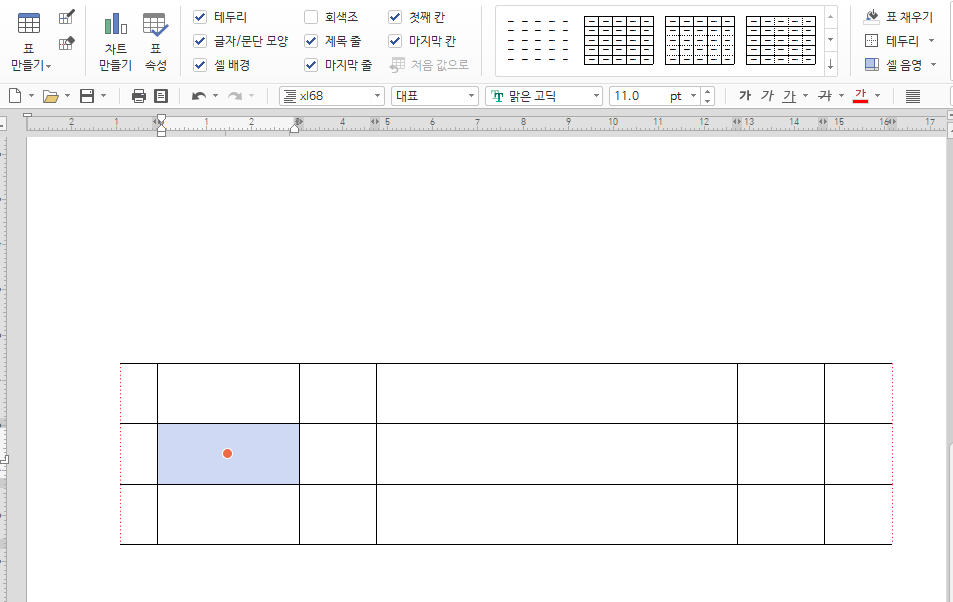Select the draw table pencil icon
Viewport: 953px width, 602px height.
tap(67, 16)
